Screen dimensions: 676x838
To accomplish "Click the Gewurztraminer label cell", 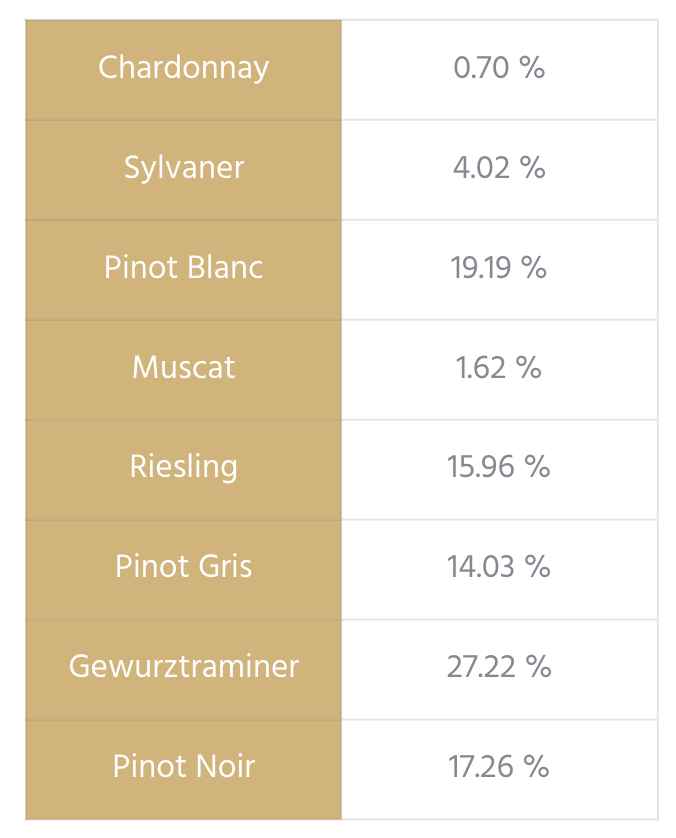I will click(184, 666).
